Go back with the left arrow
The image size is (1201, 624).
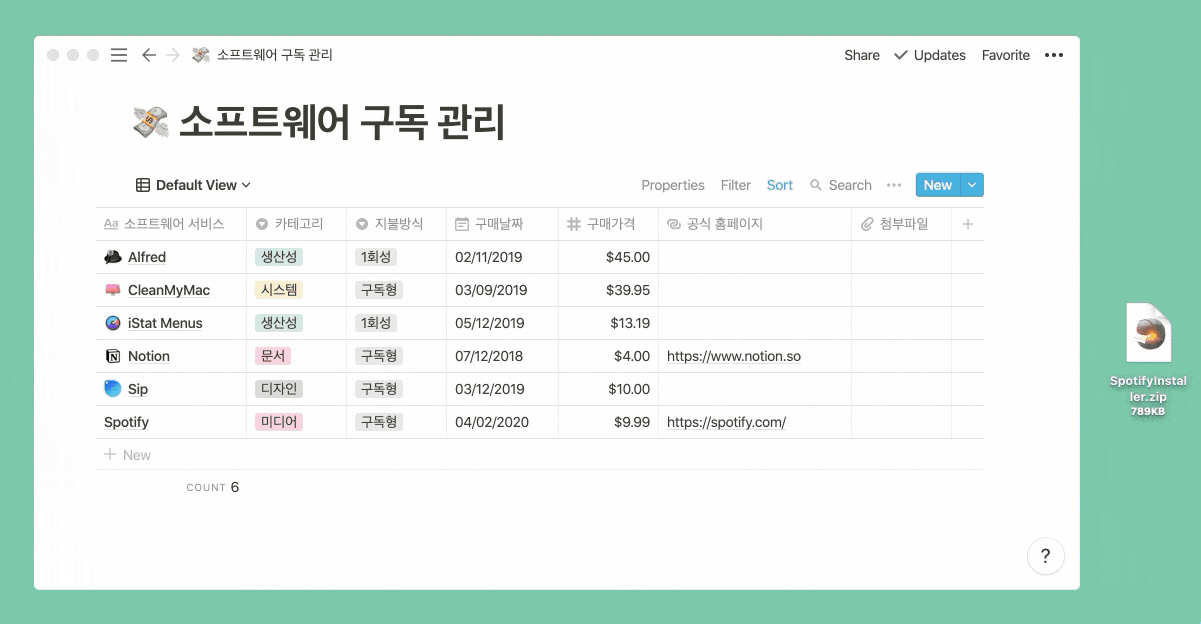[149, 55]
